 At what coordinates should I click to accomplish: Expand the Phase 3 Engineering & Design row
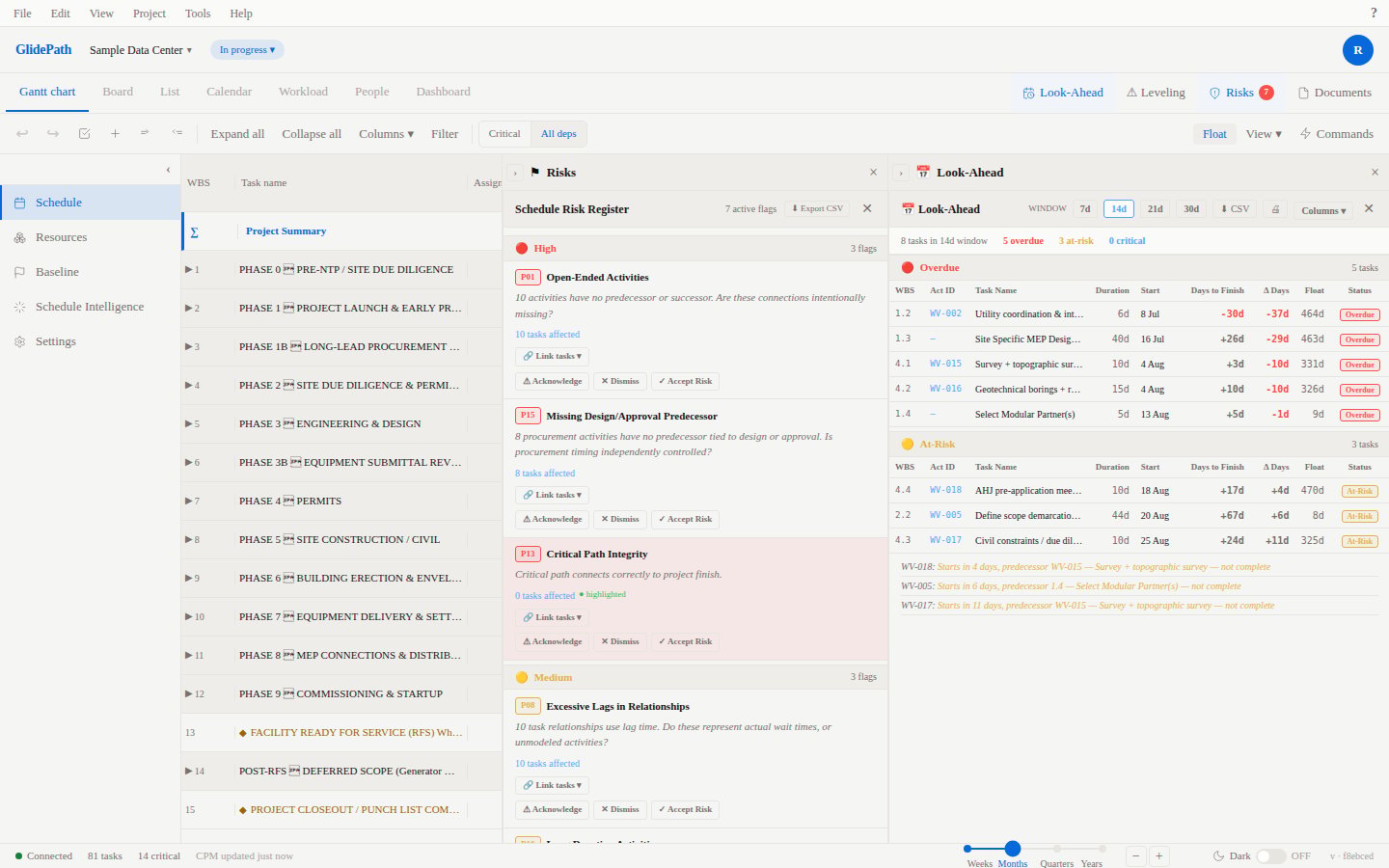coord(189,423)
